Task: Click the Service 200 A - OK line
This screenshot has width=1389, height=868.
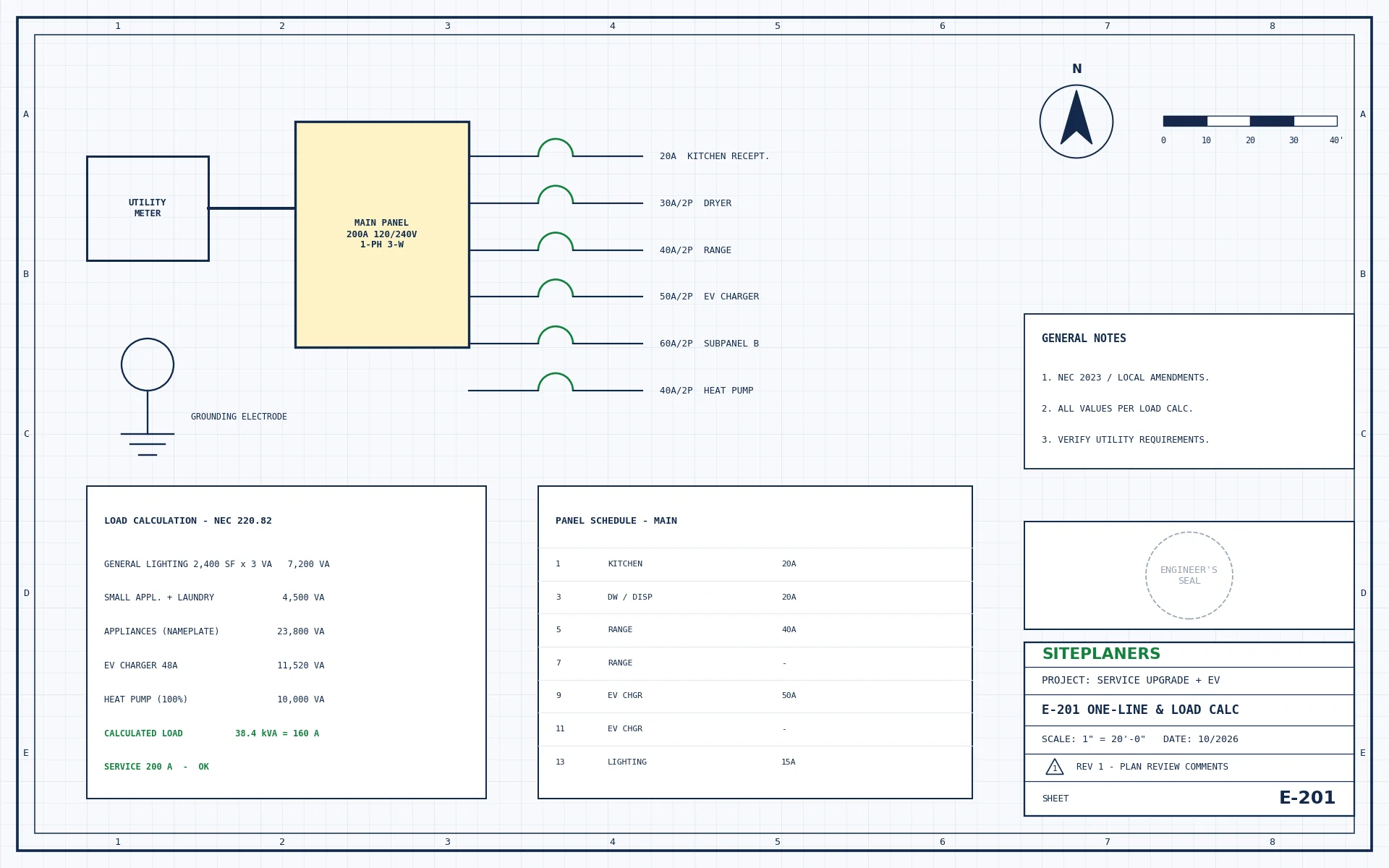Action: (156, 767)
